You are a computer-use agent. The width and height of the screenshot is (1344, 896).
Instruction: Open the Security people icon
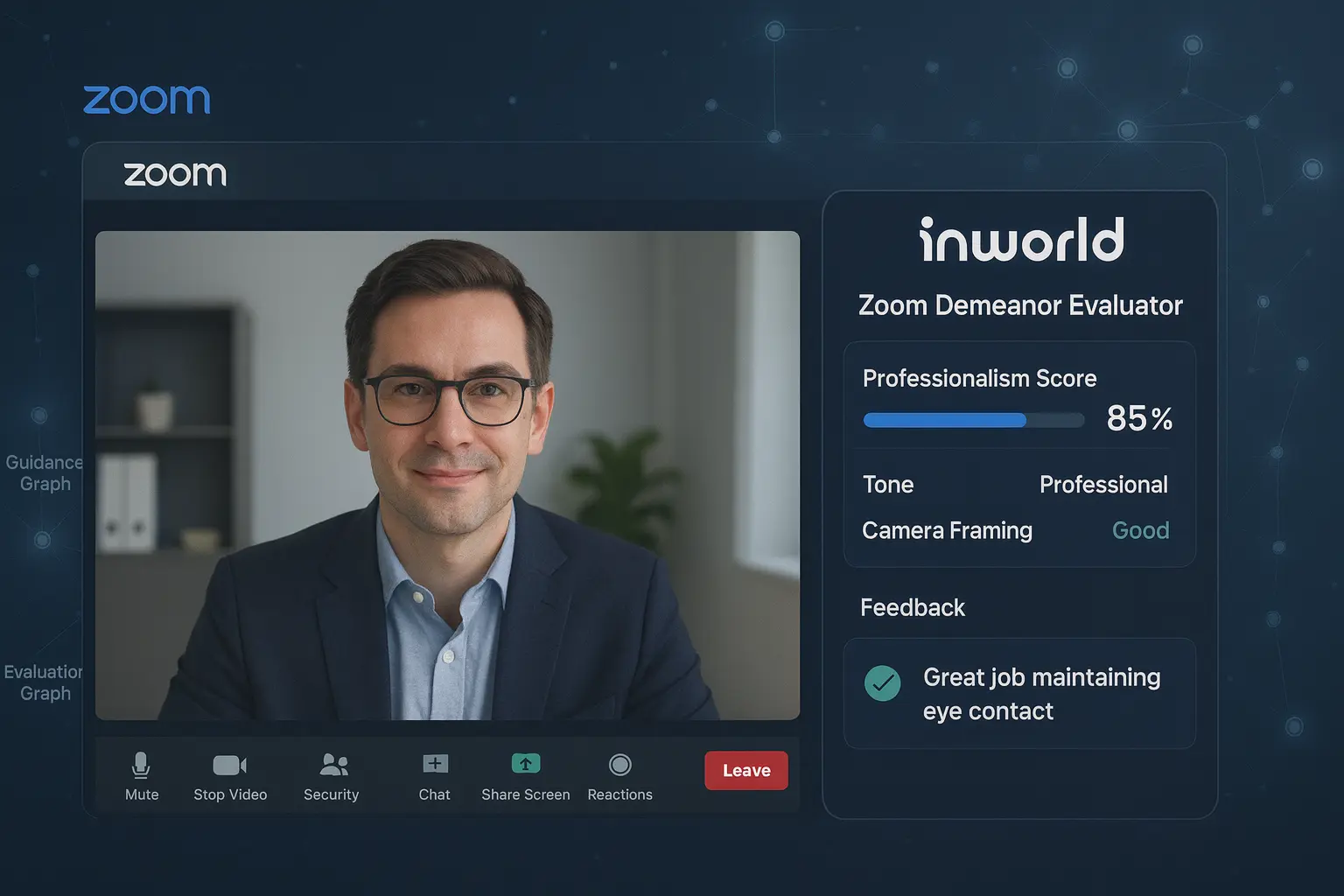click(333, 765)
